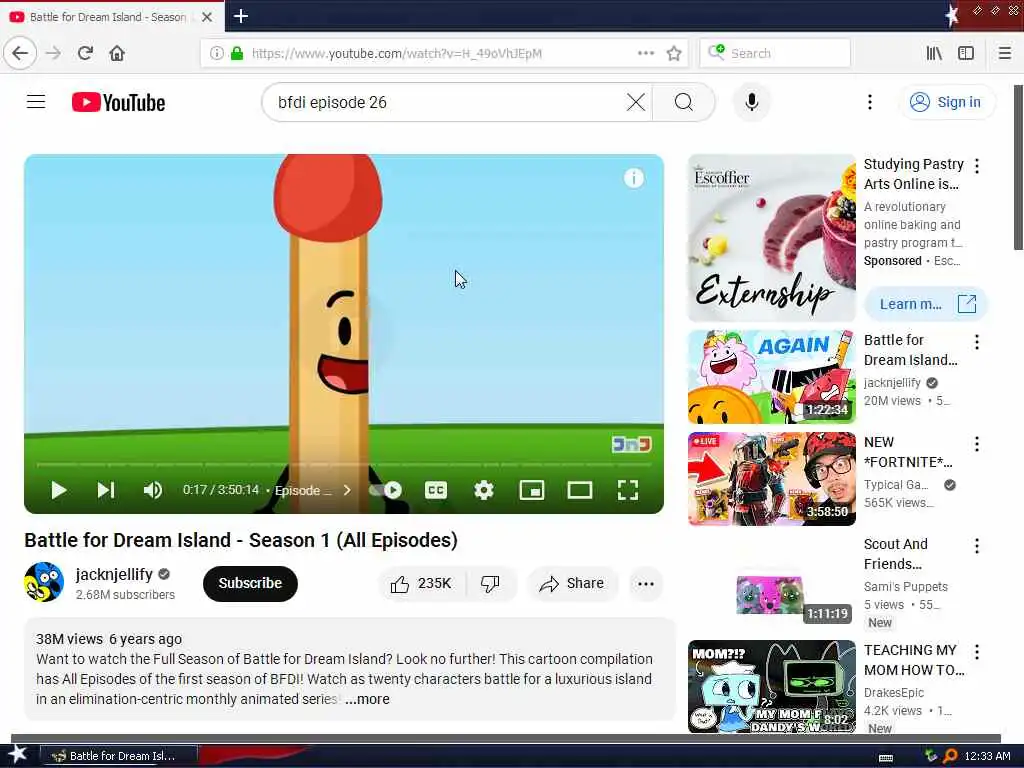Seek on the video progress bar
The image size is (1024, 768).
pyautogui.click(x=344, y=464)
